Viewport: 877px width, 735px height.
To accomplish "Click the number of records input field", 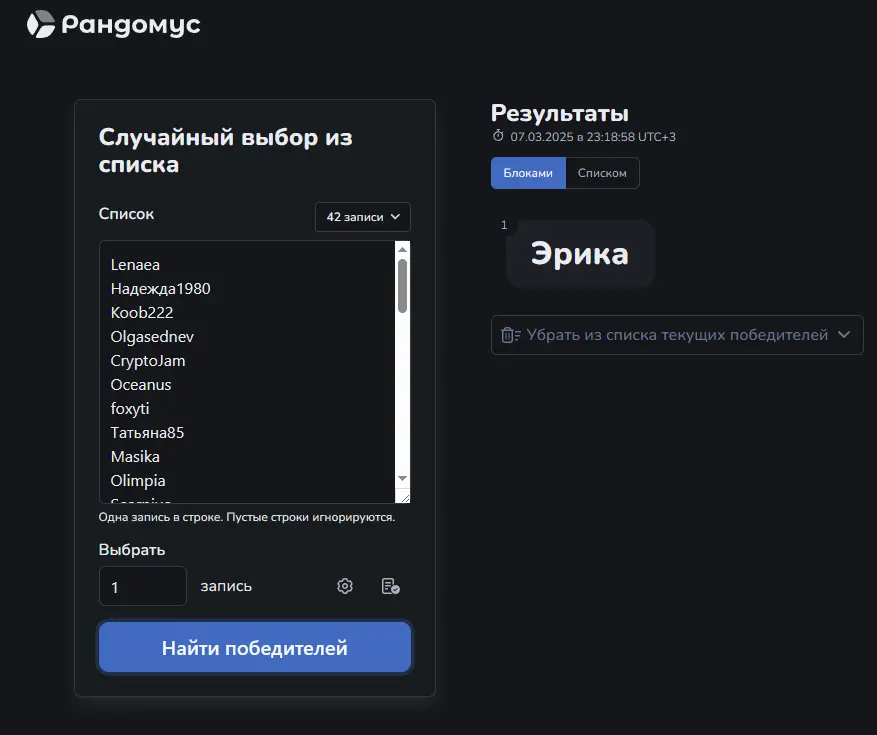I will [143, 586].
